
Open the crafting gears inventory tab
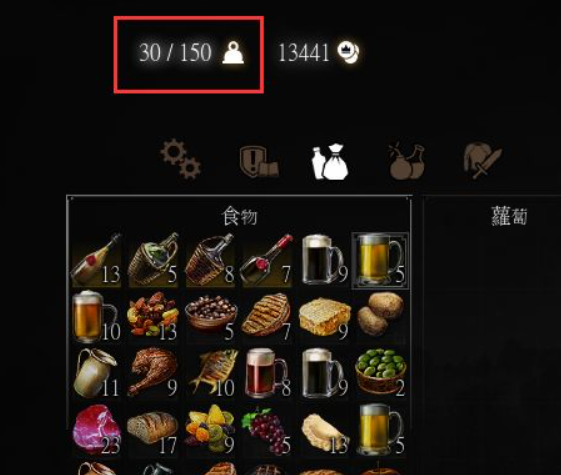[181, 159]
